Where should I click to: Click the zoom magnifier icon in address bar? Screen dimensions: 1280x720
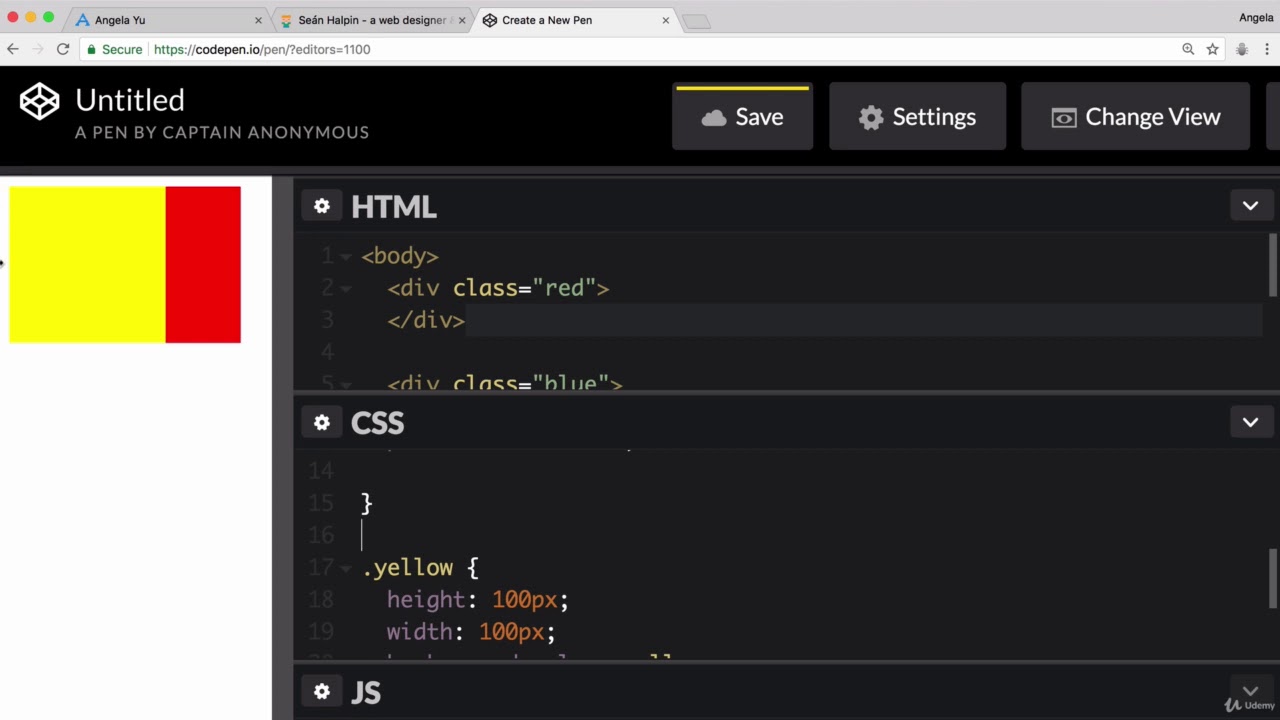pos(1188,49)
